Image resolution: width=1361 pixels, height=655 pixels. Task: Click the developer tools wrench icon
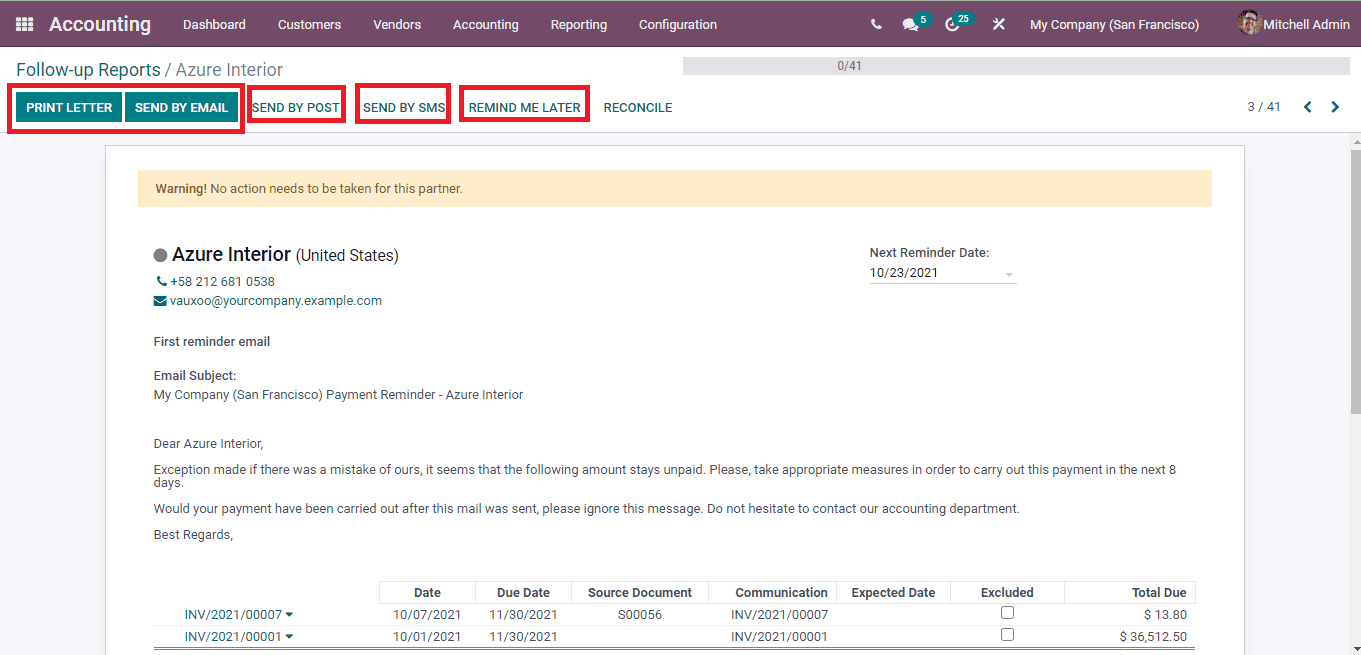pyautogui.click(x=998, y=23)
